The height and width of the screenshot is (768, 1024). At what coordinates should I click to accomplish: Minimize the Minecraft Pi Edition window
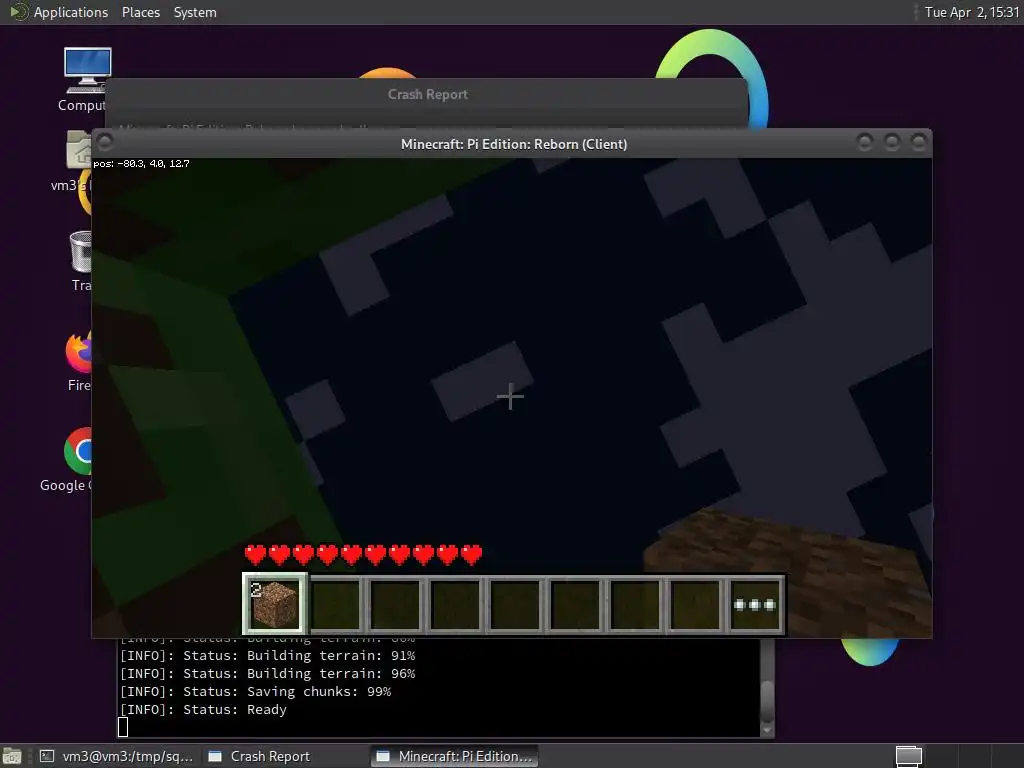865,142
